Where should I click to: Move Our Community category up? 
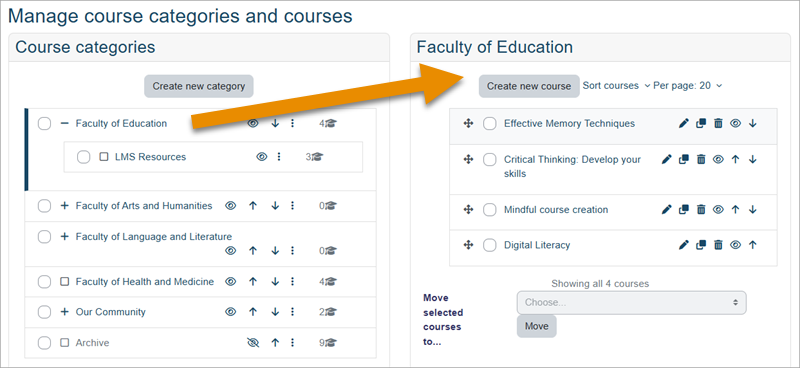pos(253,312)
